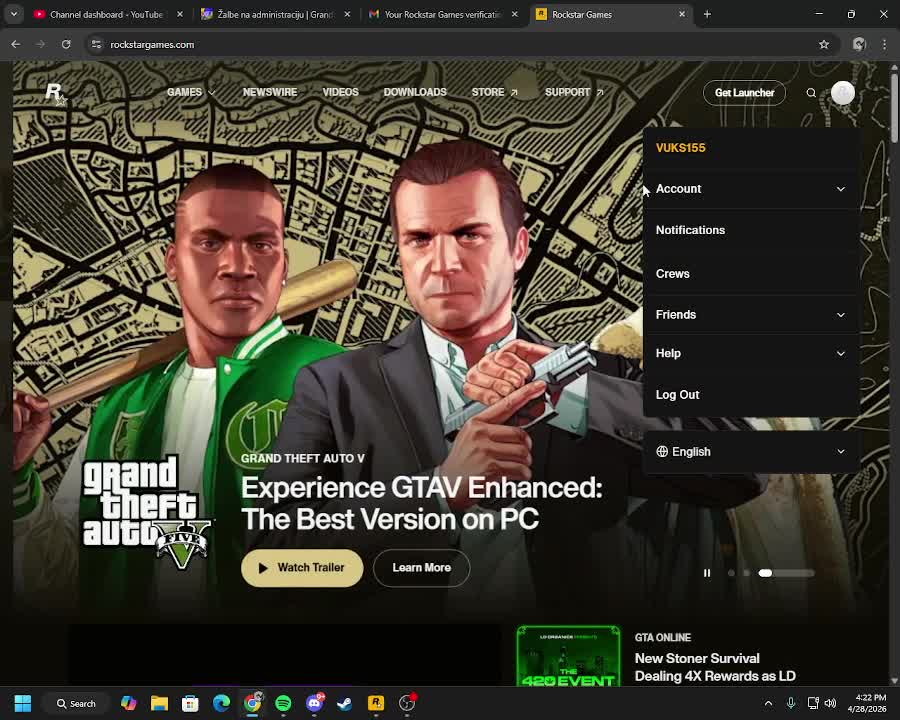The image size is (900, 720).
Task: Open the 420 Event news thumbnail
Action: (568, 656)
